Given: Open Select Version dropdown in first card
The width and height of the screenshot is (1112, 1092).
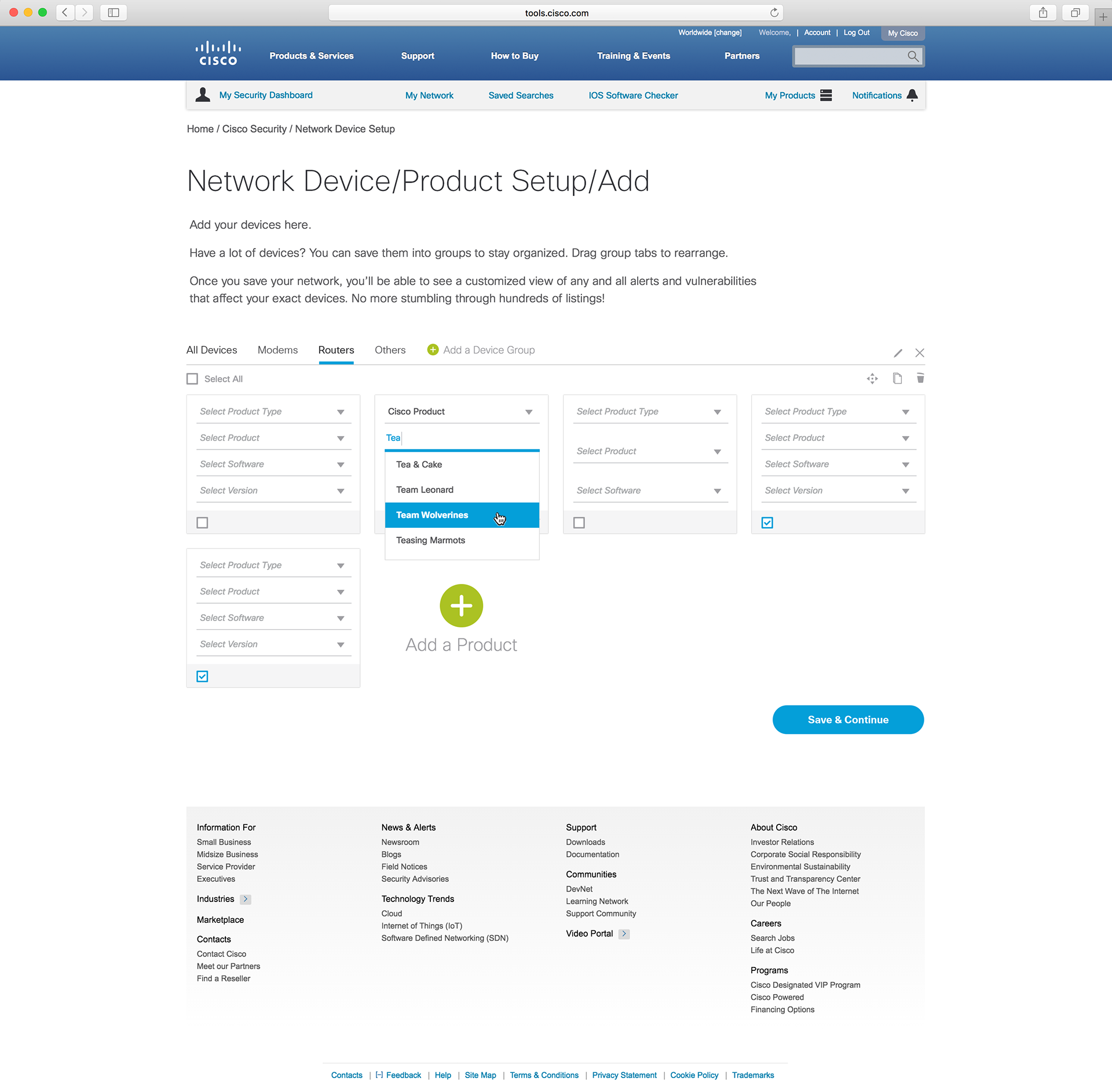Looking at the screenshot, I should (273, 491).
